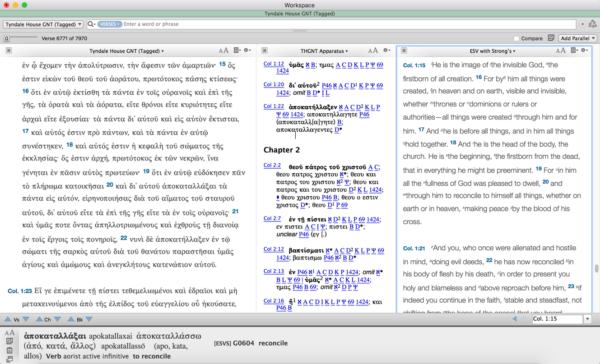Open the workspace share icon at far right
600x364 pixels.
[x=592, y=24]
